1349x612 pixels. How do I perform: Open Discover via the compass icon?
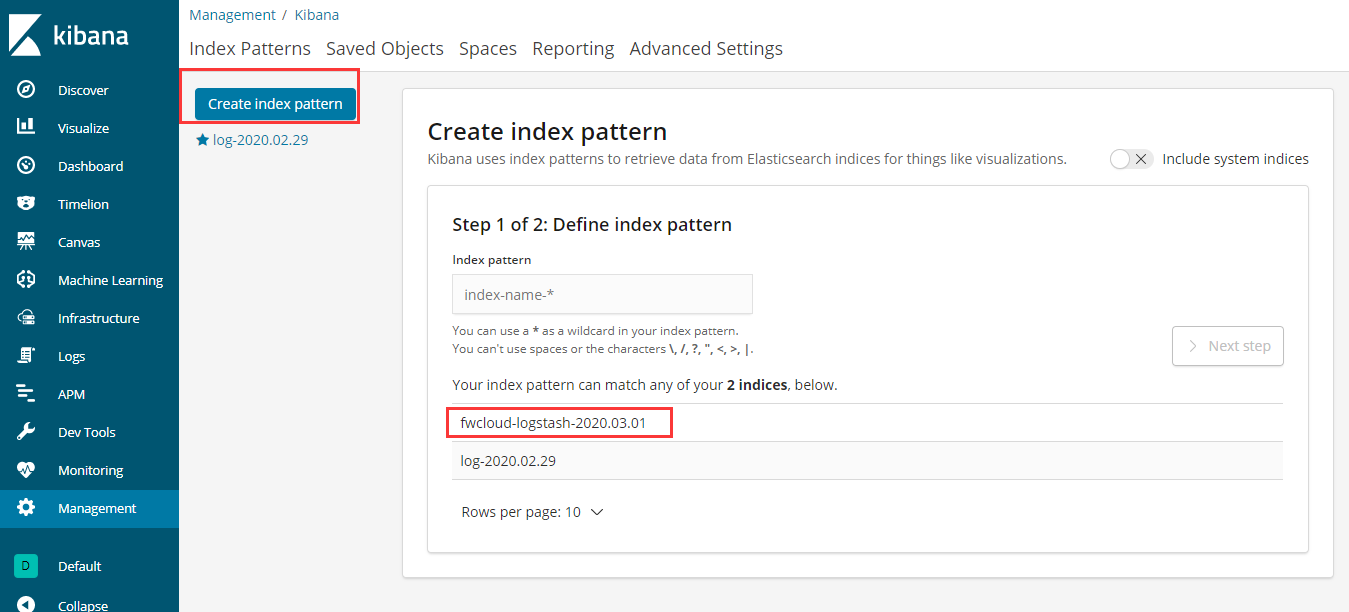click(26, 90)
